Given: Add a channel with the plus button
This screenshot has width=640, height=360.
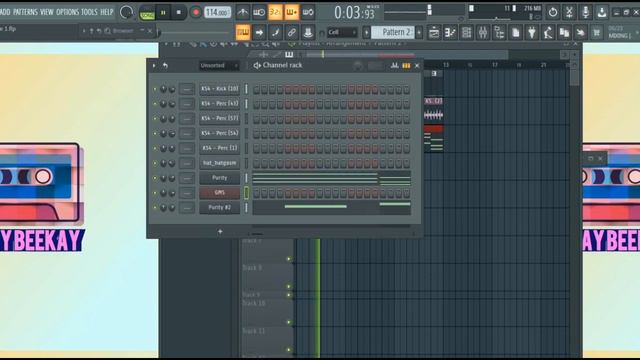Looking at the screenshot, I should tap(220, 232).
